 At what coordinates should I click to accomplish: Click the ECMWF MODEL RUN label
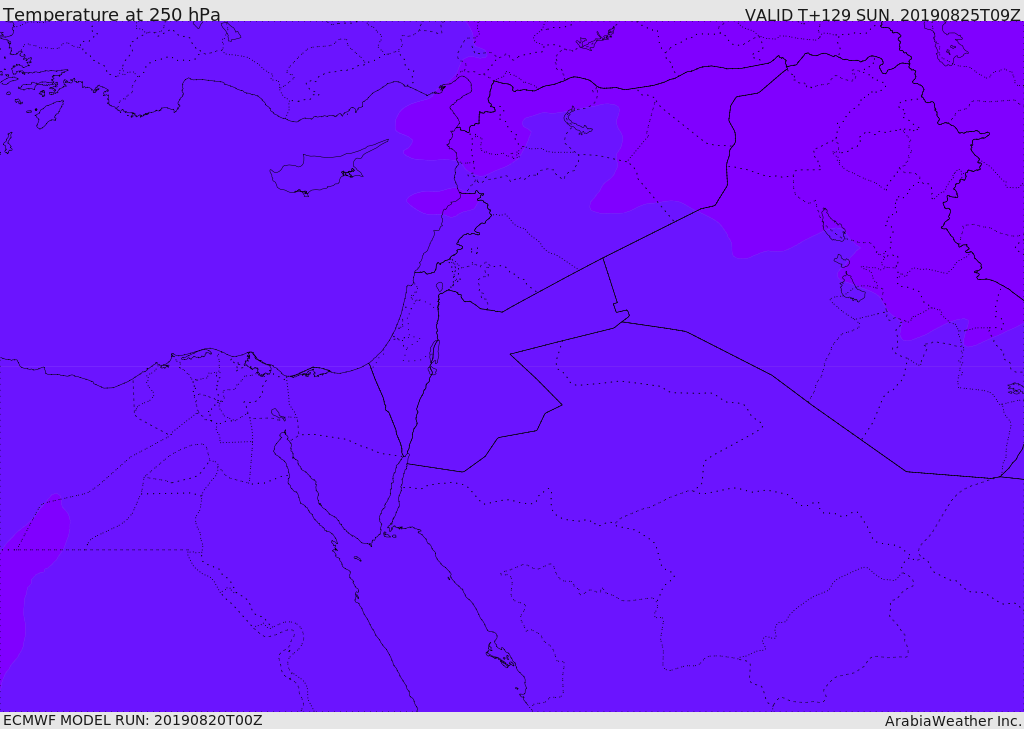click(133, 720)
